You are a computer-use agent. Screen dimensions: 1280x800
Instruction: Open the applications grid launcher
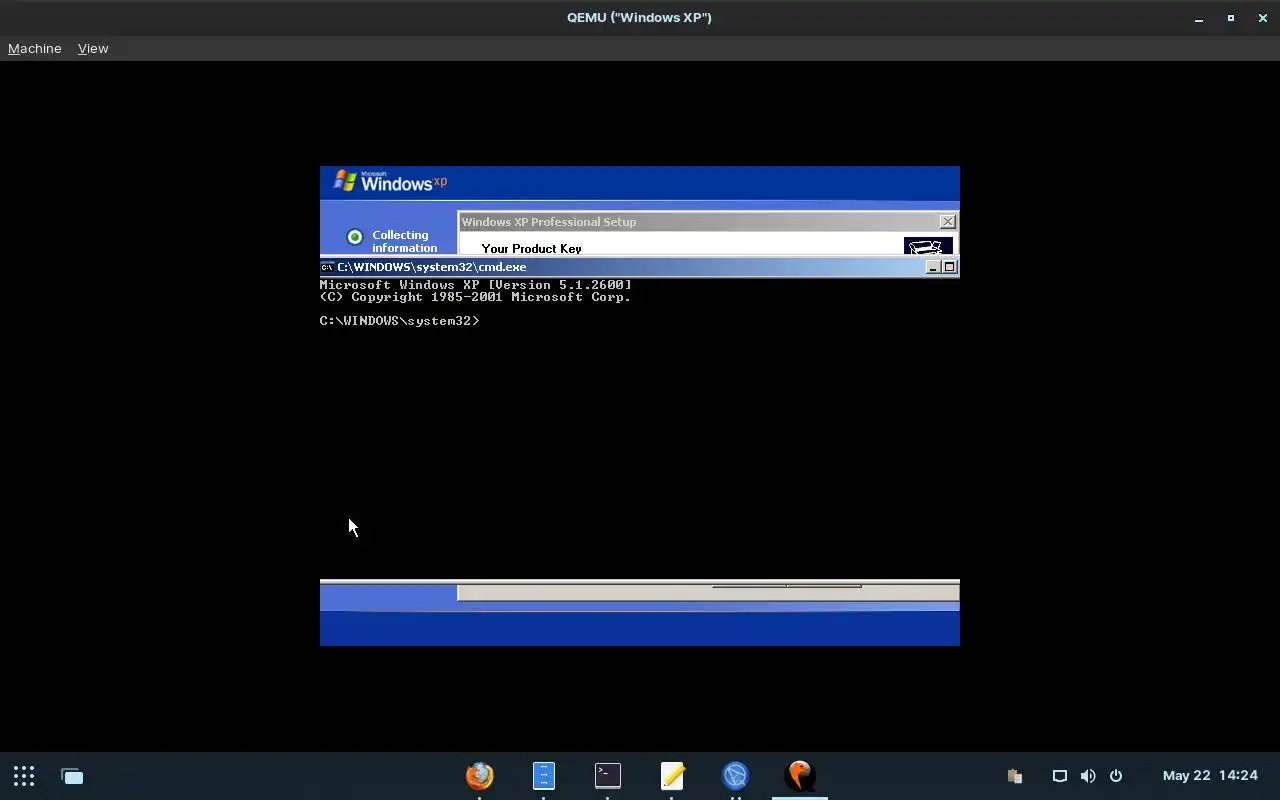pos(24,776)
